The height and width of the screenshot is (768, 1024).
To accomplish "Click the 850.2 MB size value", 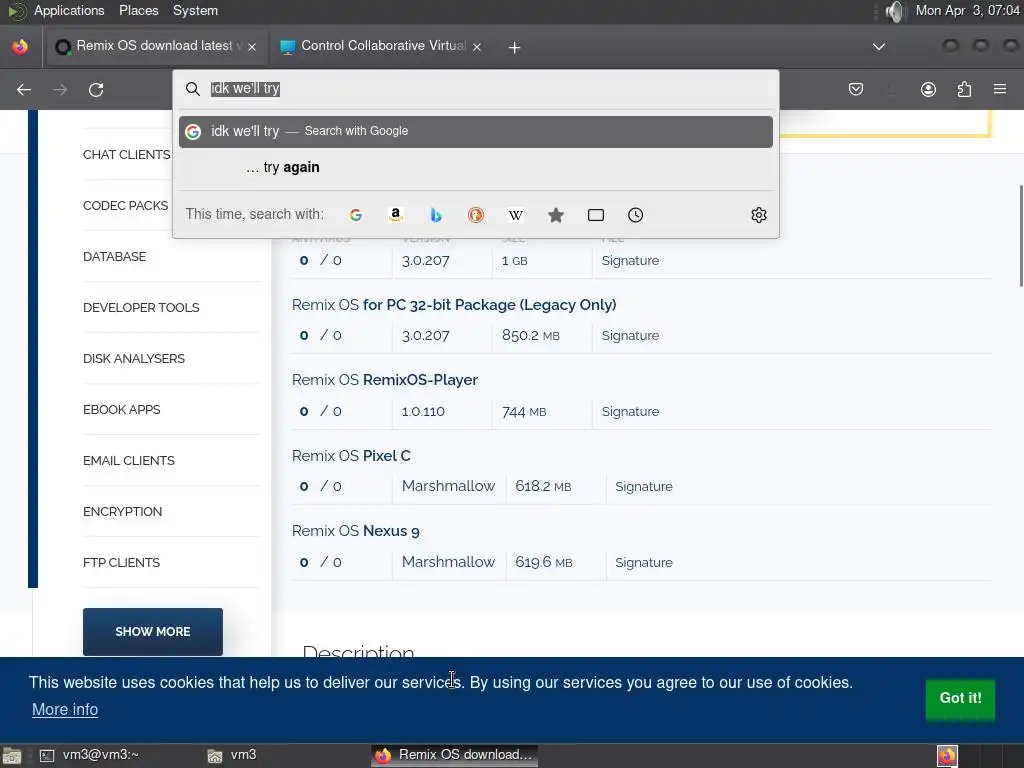I will point(530,336).
